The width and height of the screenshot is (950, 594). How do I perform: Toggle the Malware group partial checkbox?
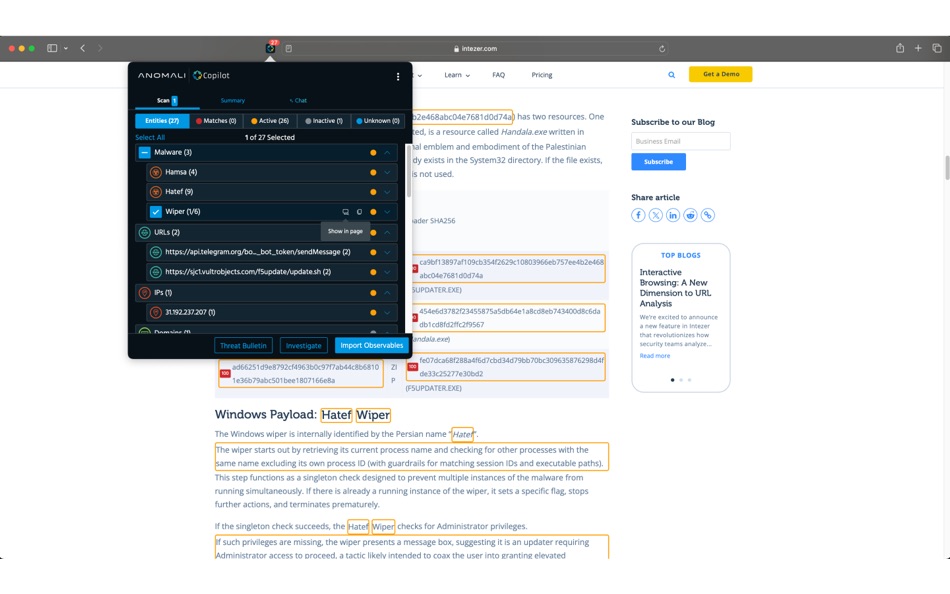pyautogui.click(x=144, y=152)
